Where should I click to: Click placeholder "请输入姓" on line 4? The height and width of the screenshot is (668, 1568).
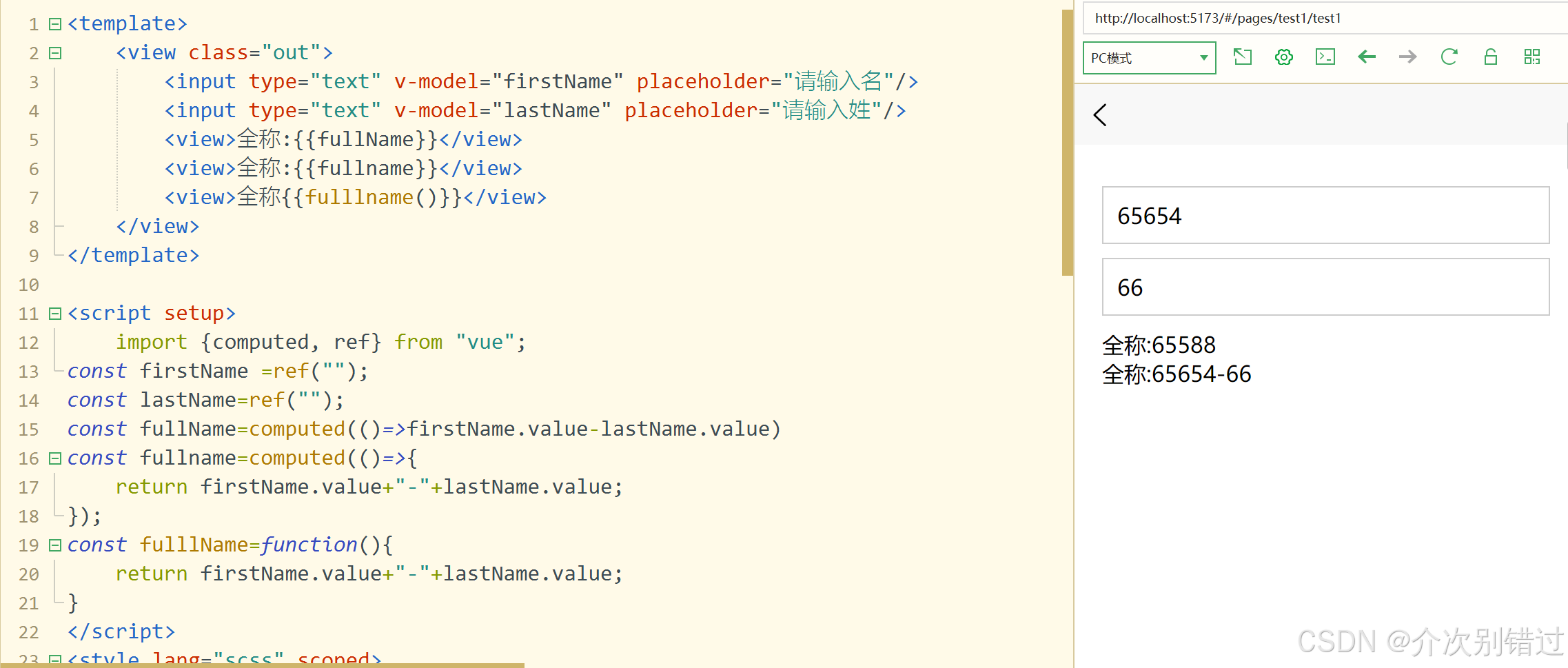pos(753,110)
